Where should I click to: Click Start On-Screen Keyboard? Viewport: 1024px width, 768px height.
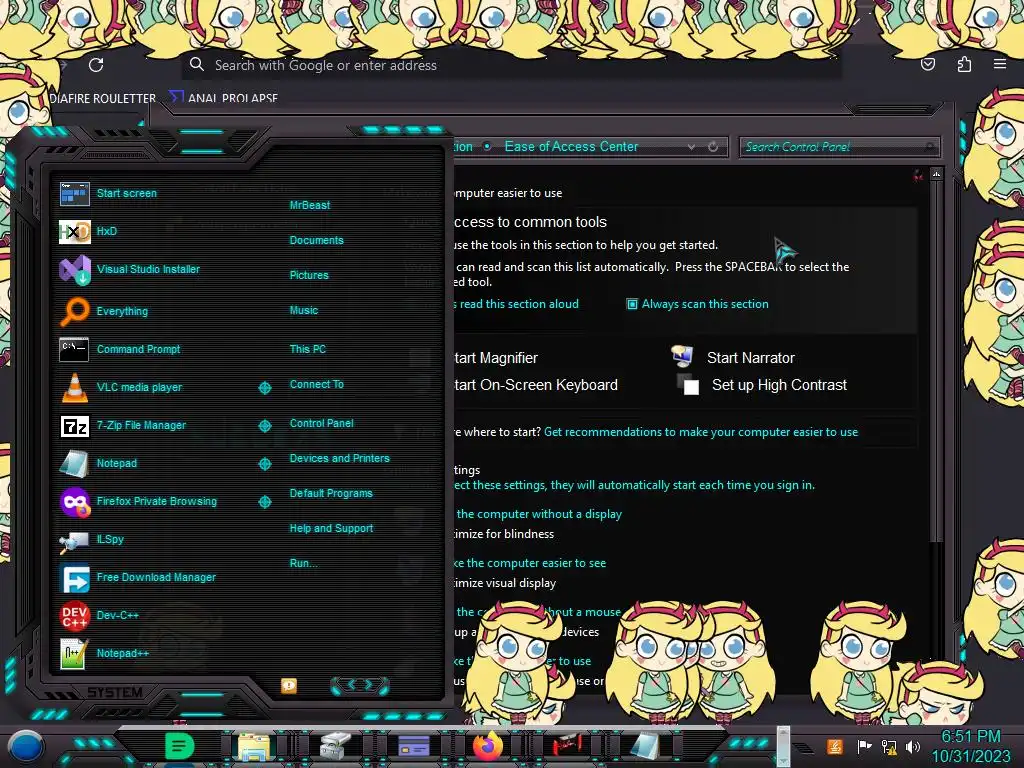click(536, 385)
